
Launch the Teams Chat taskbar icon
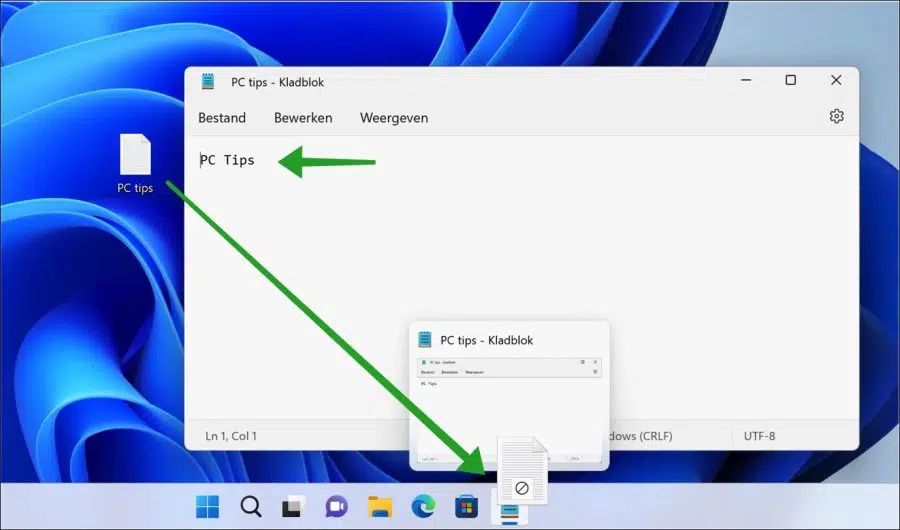tap(336, 506)
